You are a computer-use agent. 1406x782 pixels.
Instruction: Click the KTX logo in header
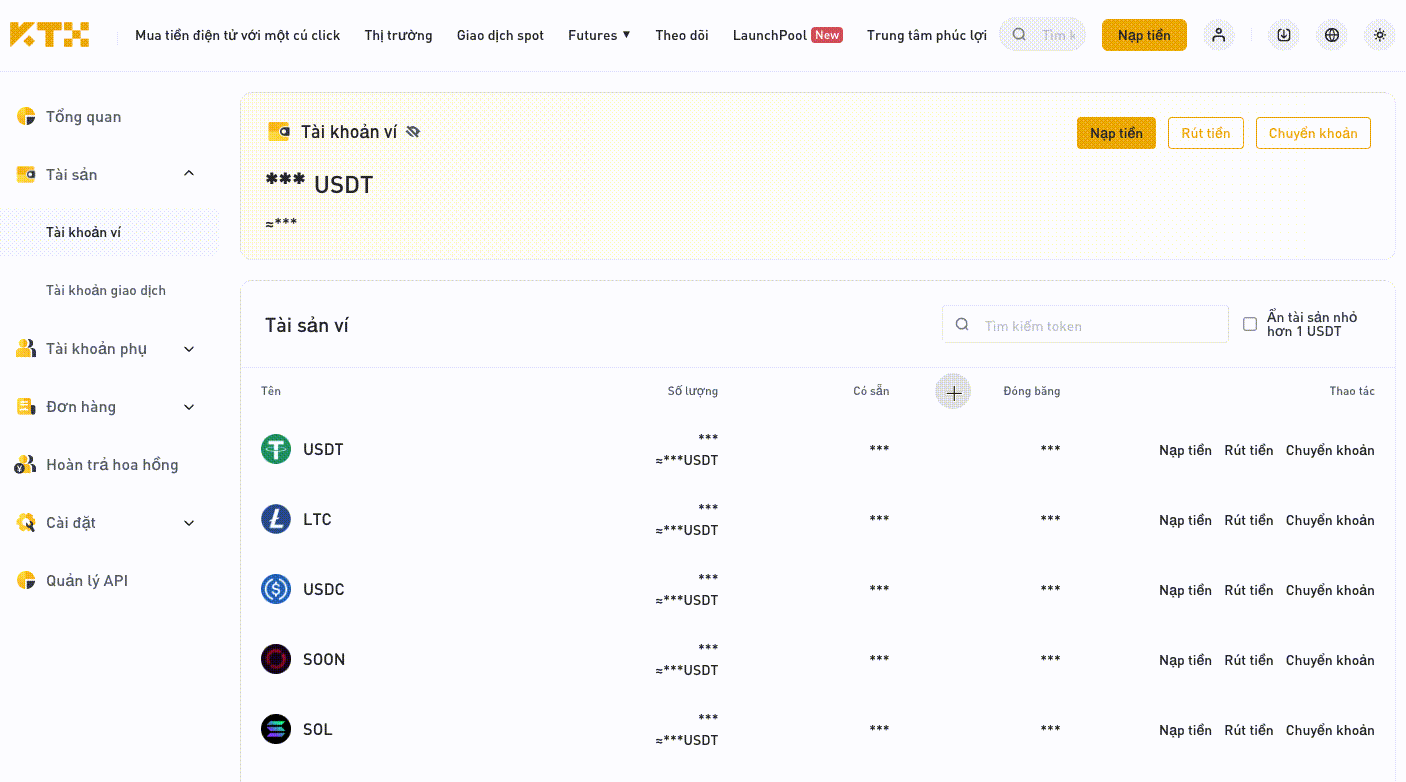(x=49, y=35)
